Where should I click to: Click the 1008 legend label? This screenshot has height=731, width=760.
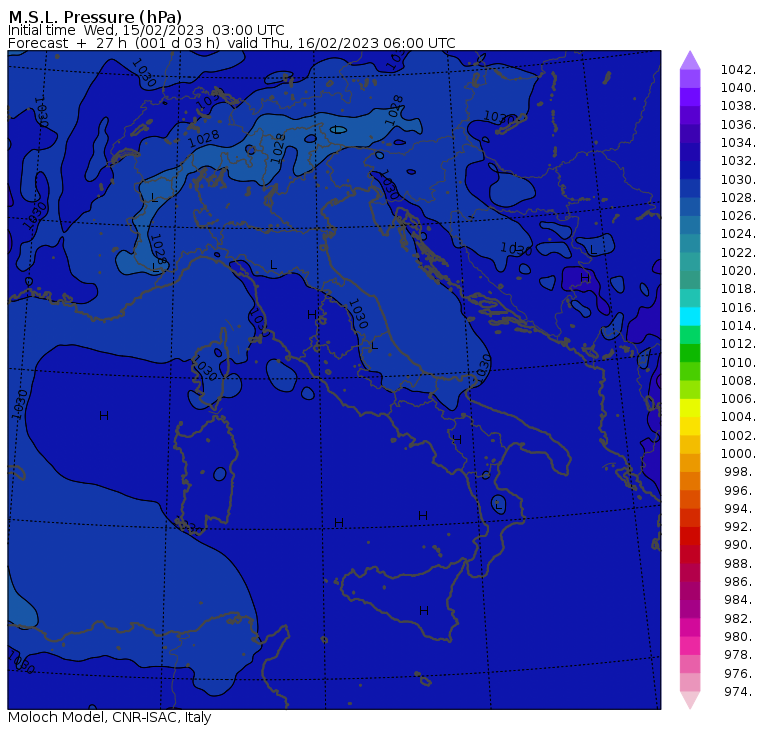click(738, 381)
